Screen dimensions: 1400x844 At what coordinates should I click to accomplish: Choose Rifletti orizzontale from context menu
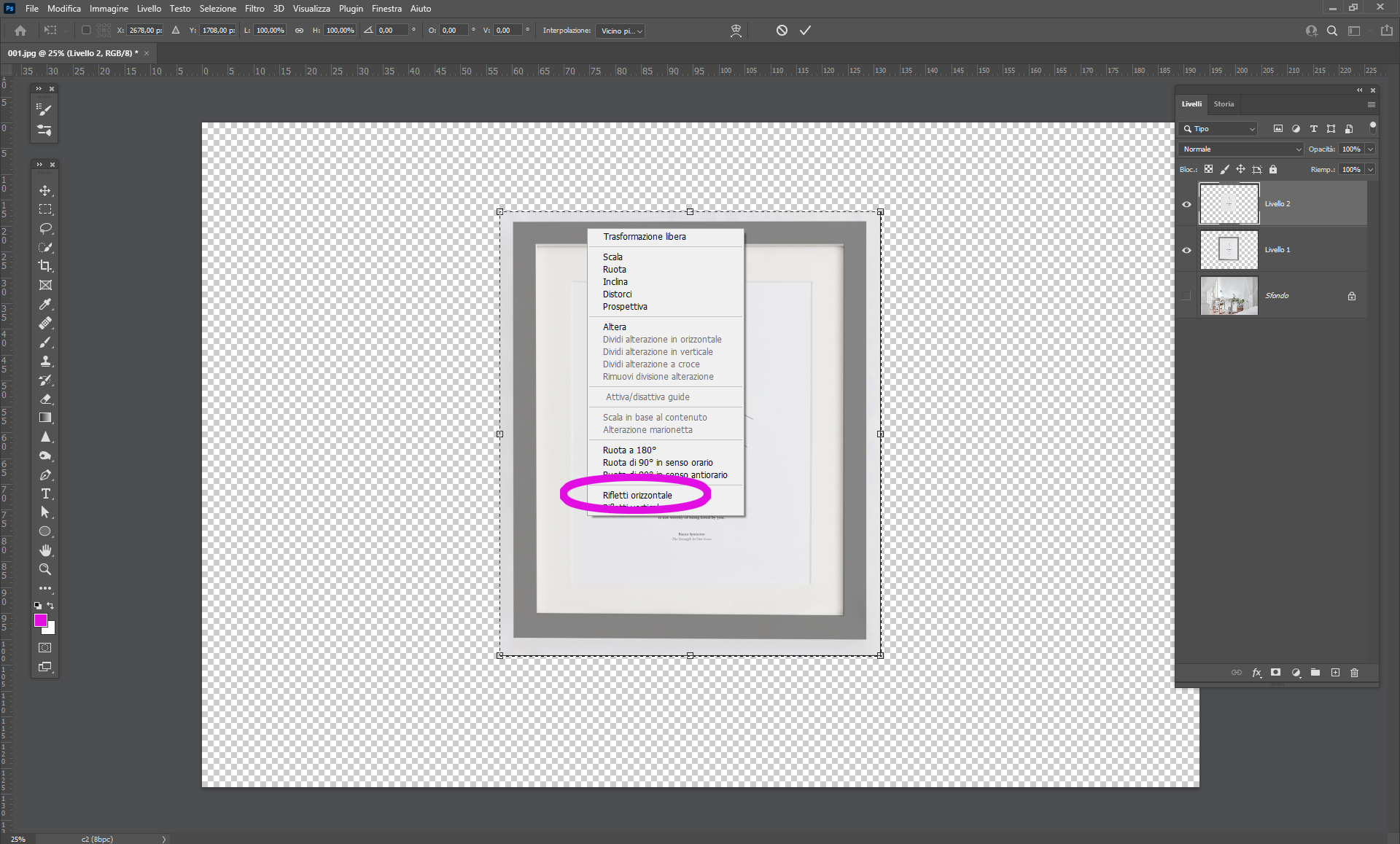point(637,495)
